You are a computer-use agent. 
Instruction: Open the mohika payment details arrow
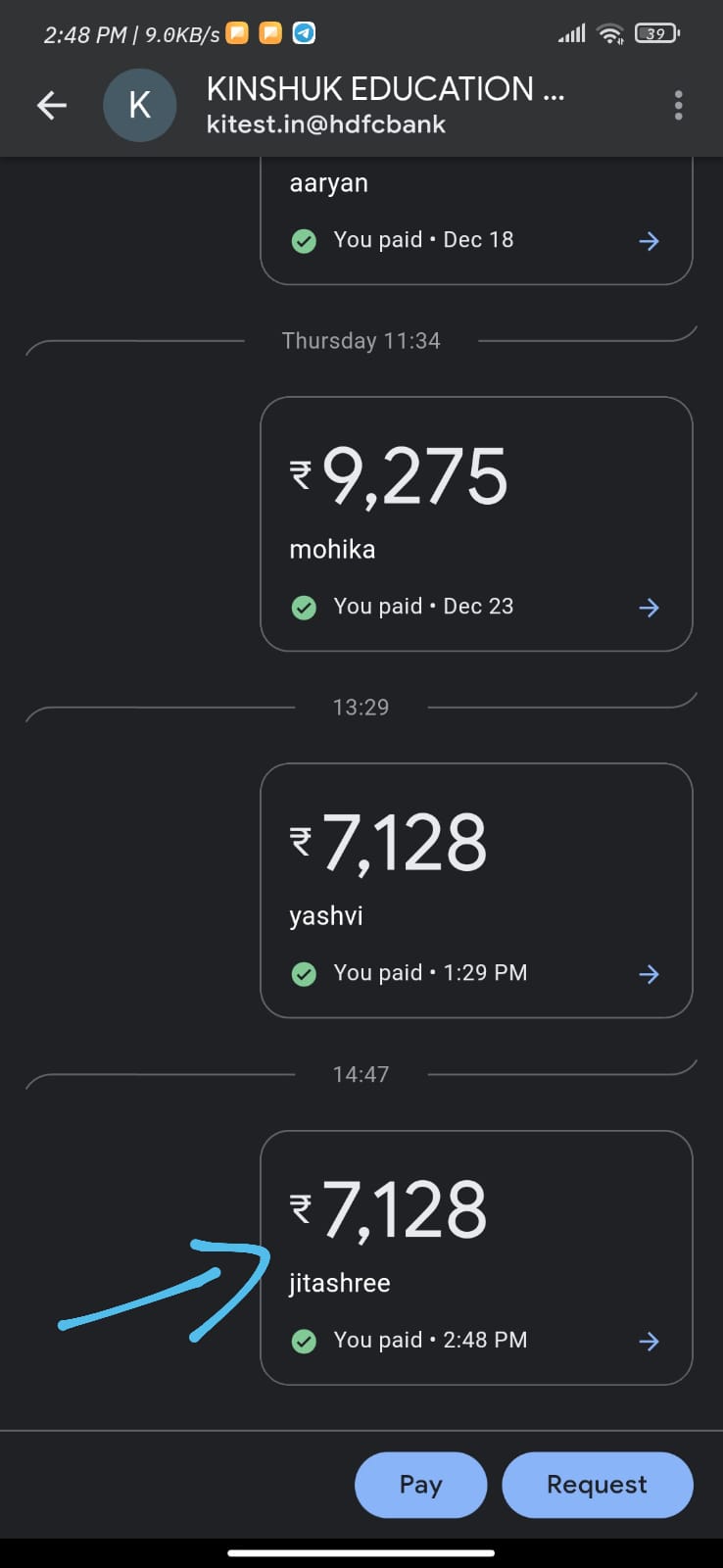point(649,608)
